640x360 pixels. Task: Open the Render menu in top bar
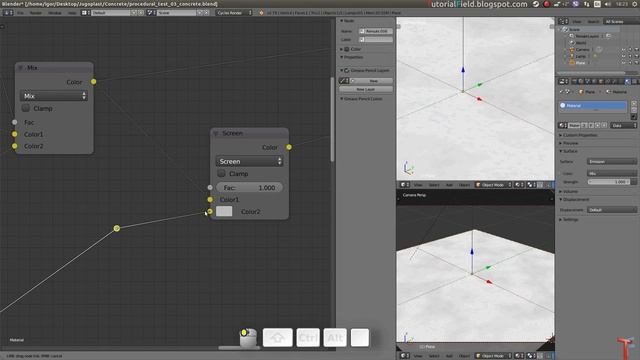pos(36,13)
